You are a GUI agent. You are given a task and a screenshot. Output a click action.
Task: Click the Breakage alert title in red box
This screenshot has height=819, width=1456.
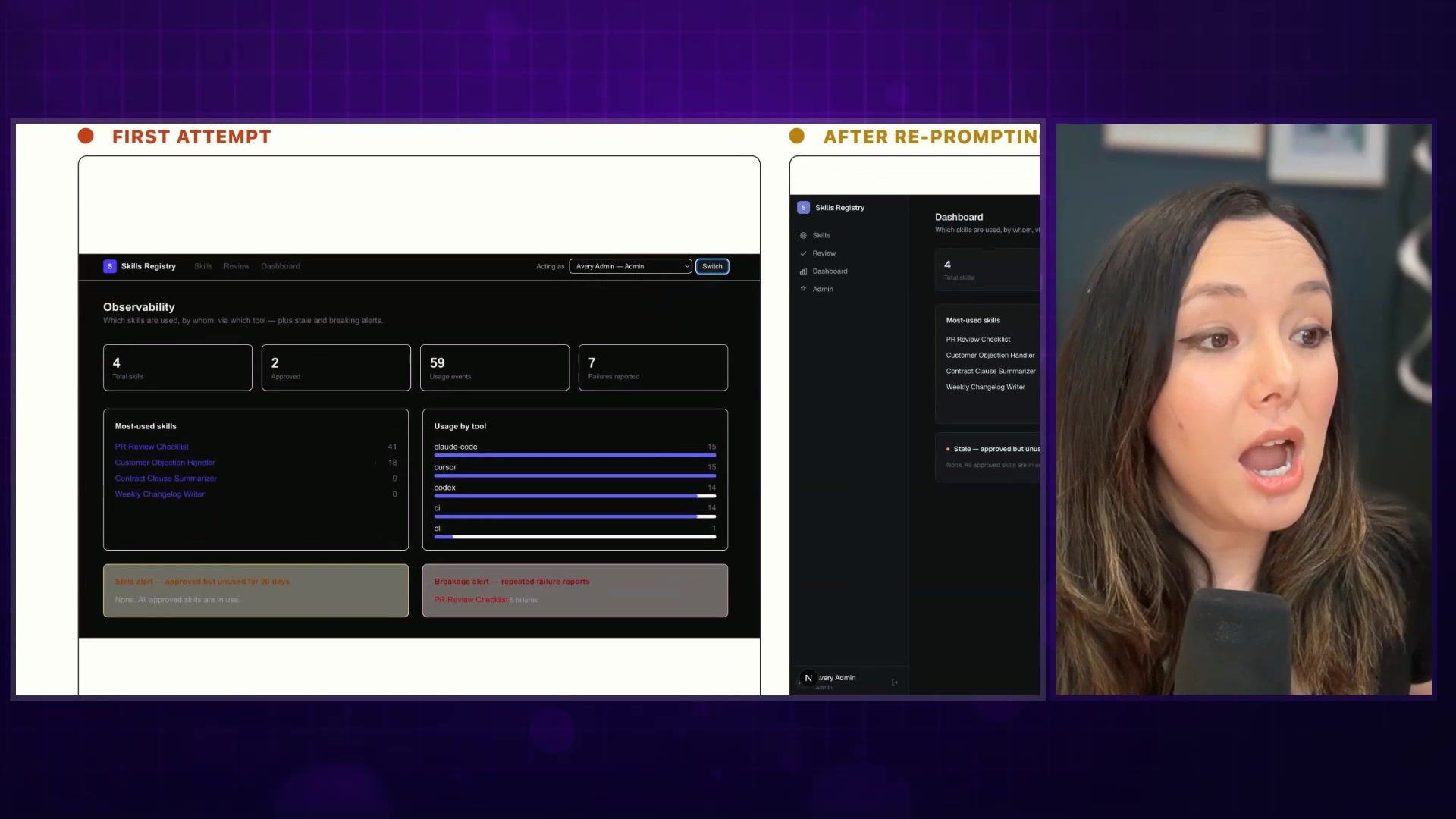(x=511, y=582)
